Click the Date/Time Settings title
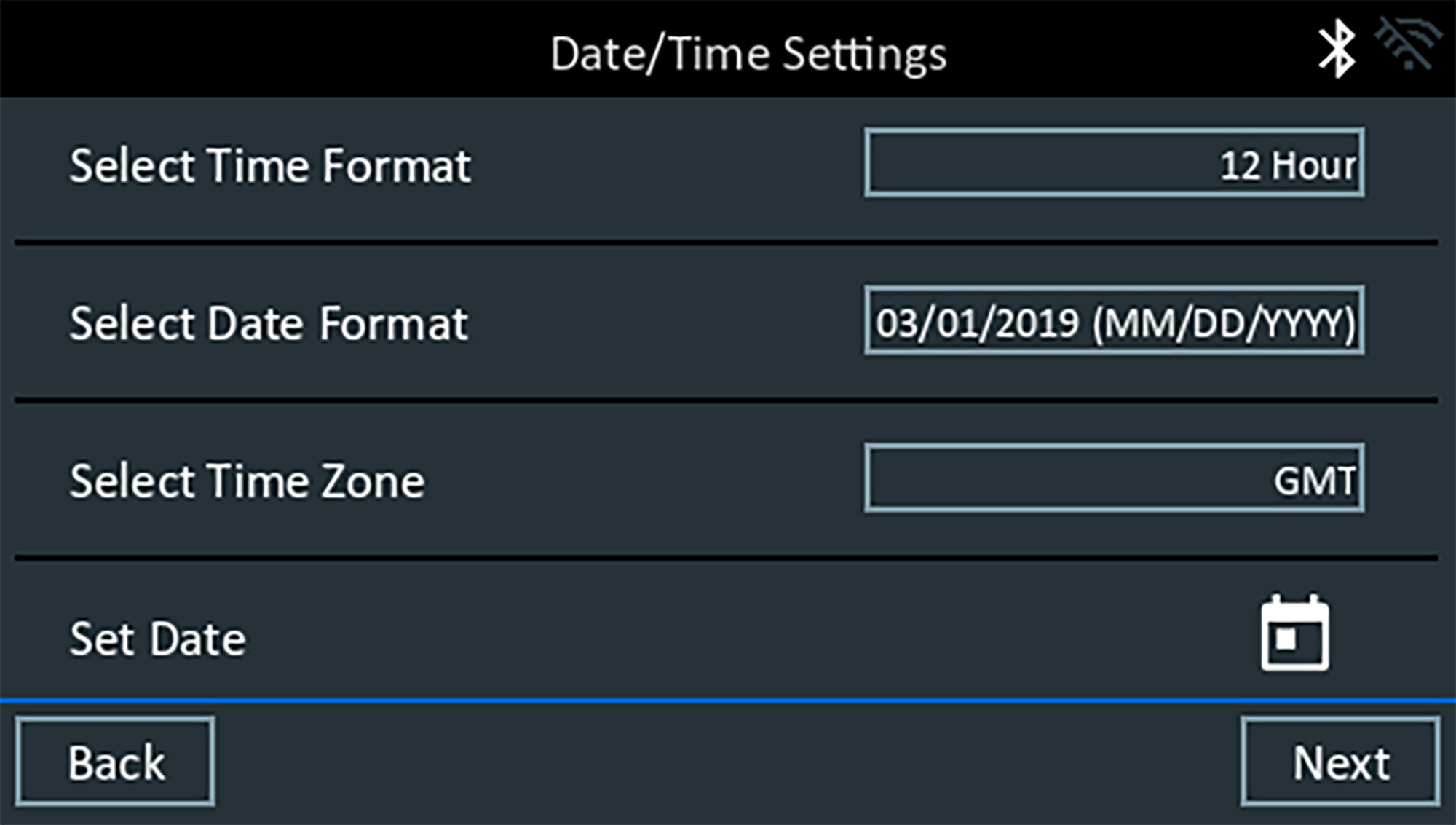The height and width of the screenshot is (825, 1456). [748, 54]
